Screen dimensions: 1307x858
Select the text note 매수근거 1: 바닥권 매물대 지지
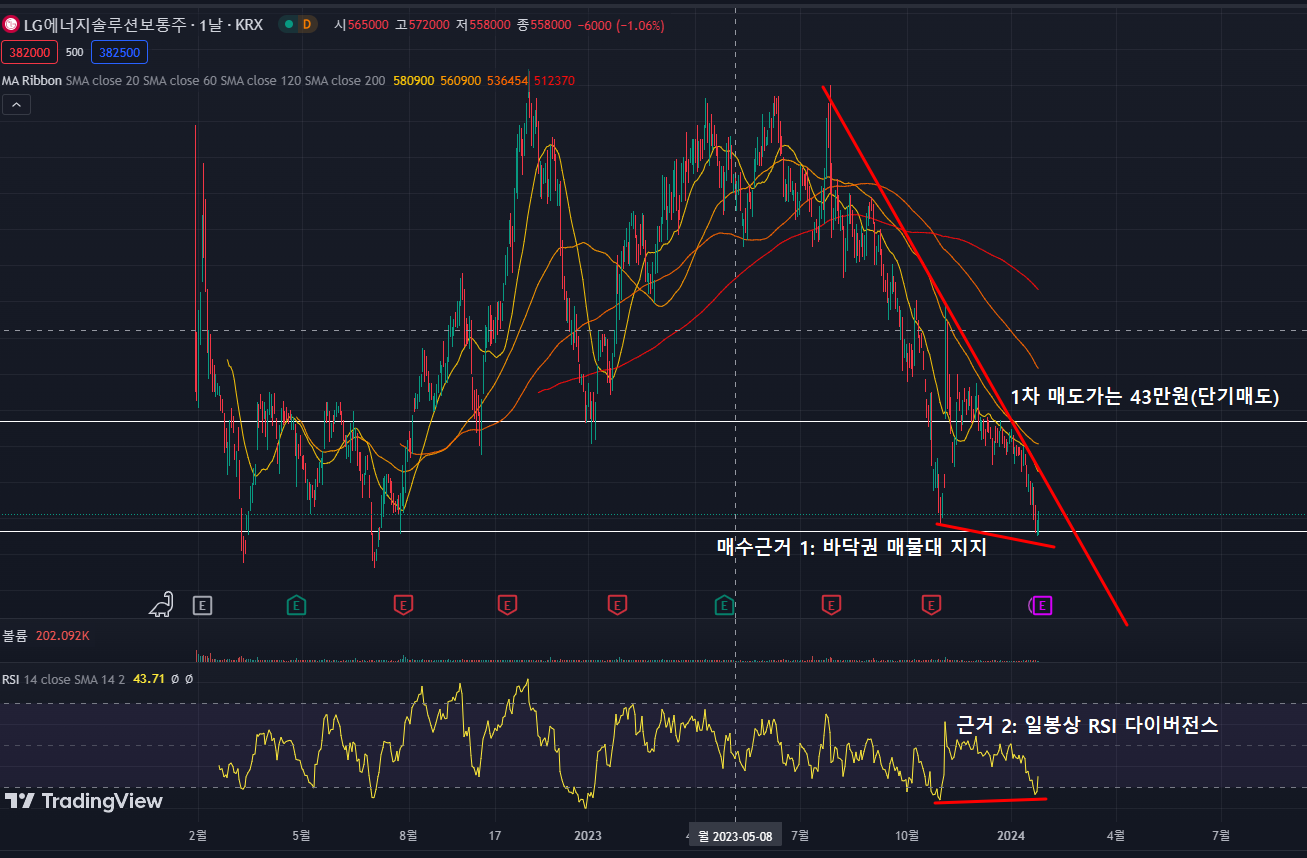pos(851,547)
